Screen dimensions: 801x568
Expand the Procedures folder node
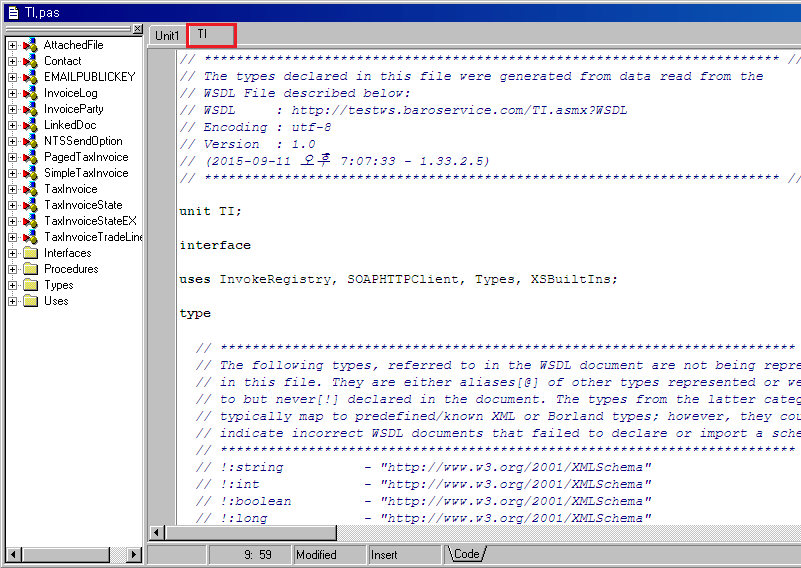pos(12,269)
